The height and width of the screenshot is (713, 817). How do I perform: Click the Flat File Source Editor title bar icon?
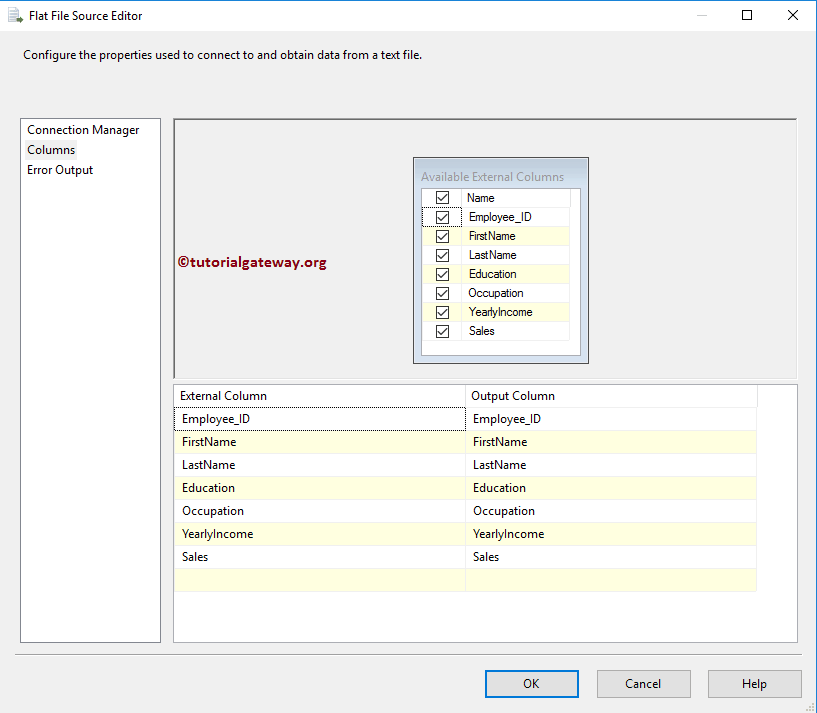pos(14,15)
